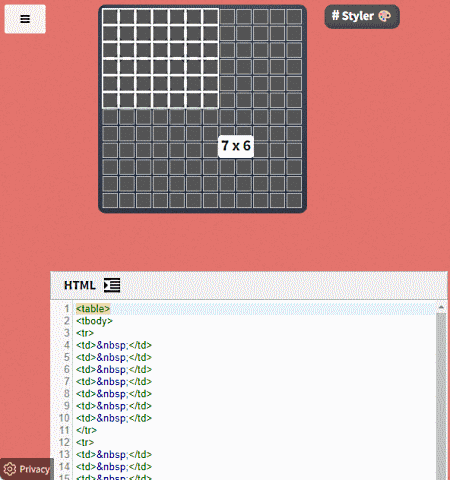
Task: Click the </tr> closing tag on line 11
Action: point(86,430)
